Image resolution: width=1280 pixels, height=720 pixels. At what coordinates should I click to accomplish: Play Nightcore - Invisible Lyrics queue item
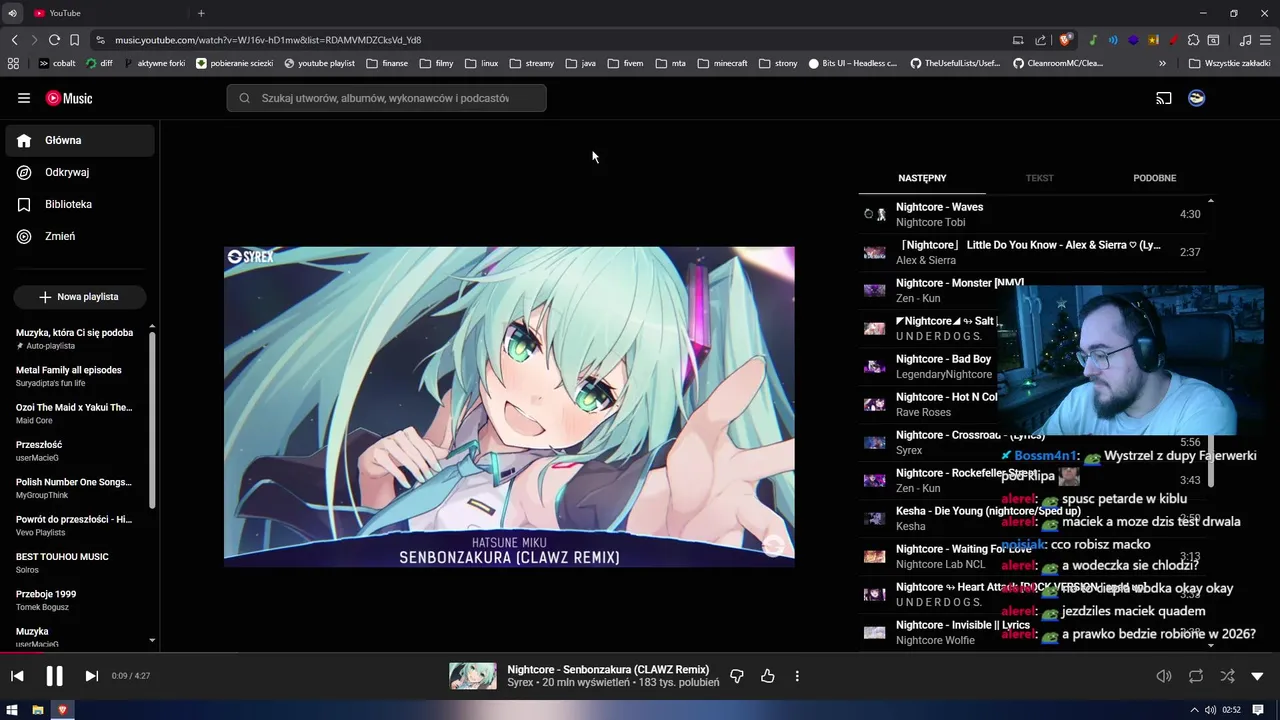pos(1034,632)
